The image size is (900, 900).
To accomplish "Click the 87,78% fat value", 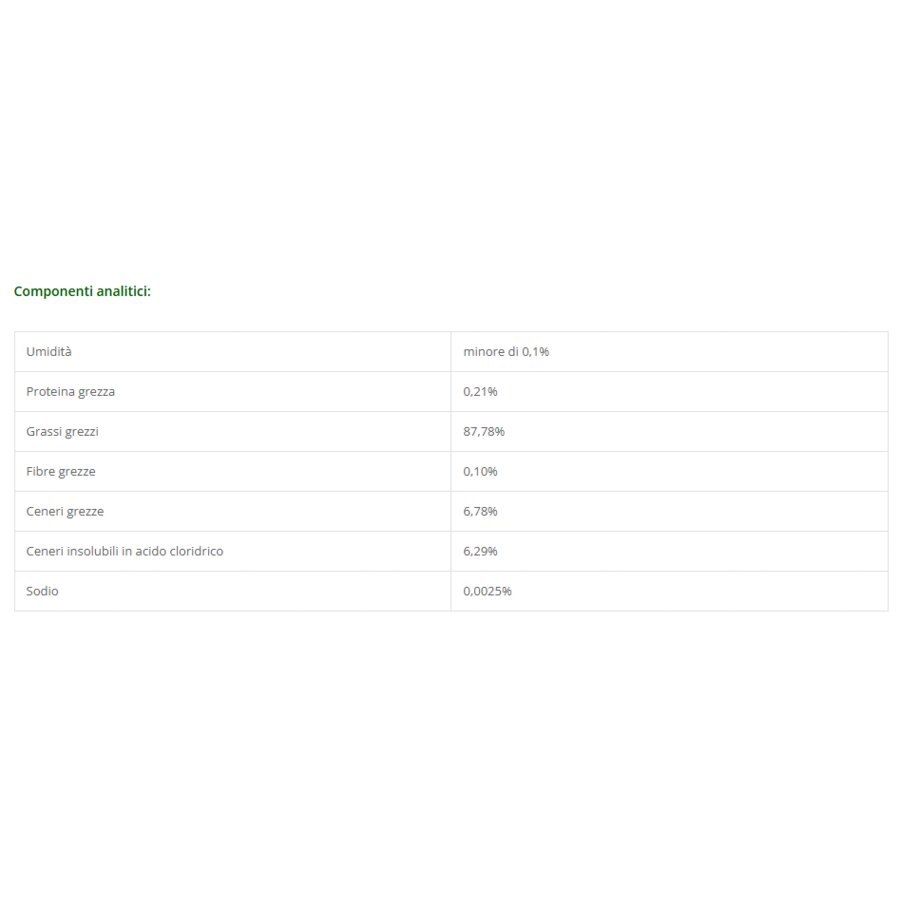I will point(483,432).
